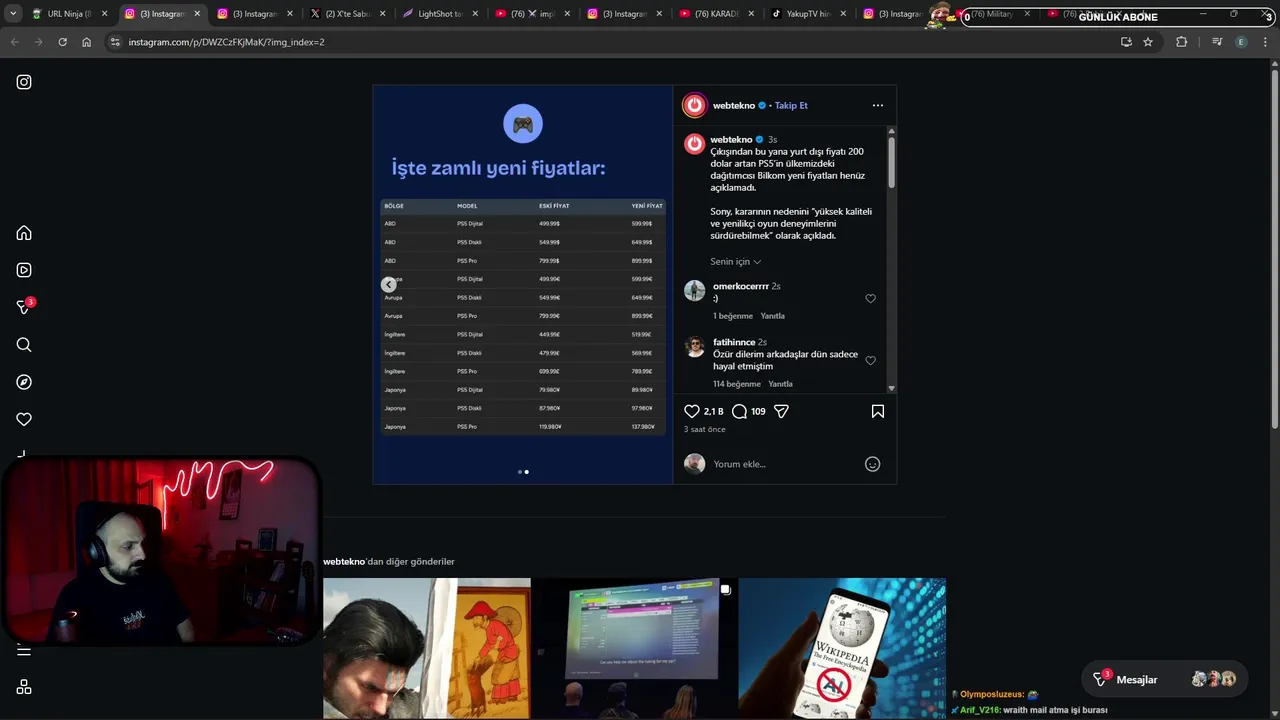
Task: Reply to fatihinnce's comment via Yanıtla
Action: 780,384
